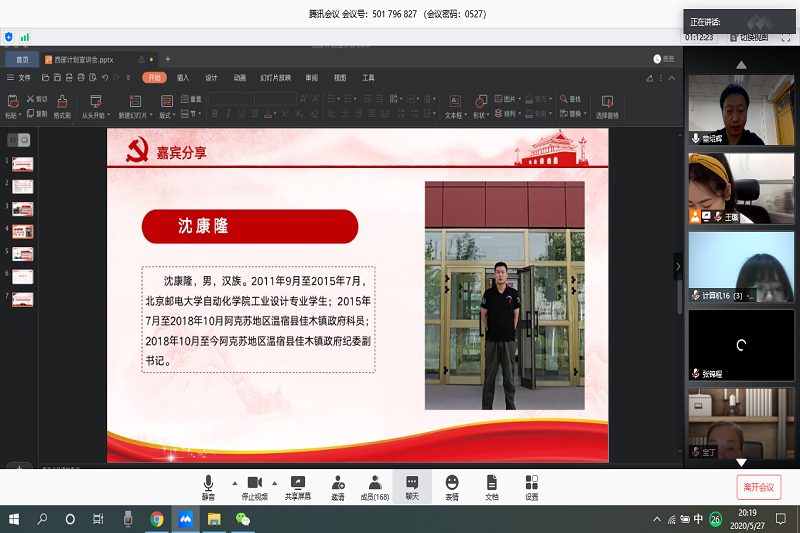This screenshot has width=800, height=533.
Task: Open the emoji reactions icon
Action: pyautogui.click(x=452, y=486)
